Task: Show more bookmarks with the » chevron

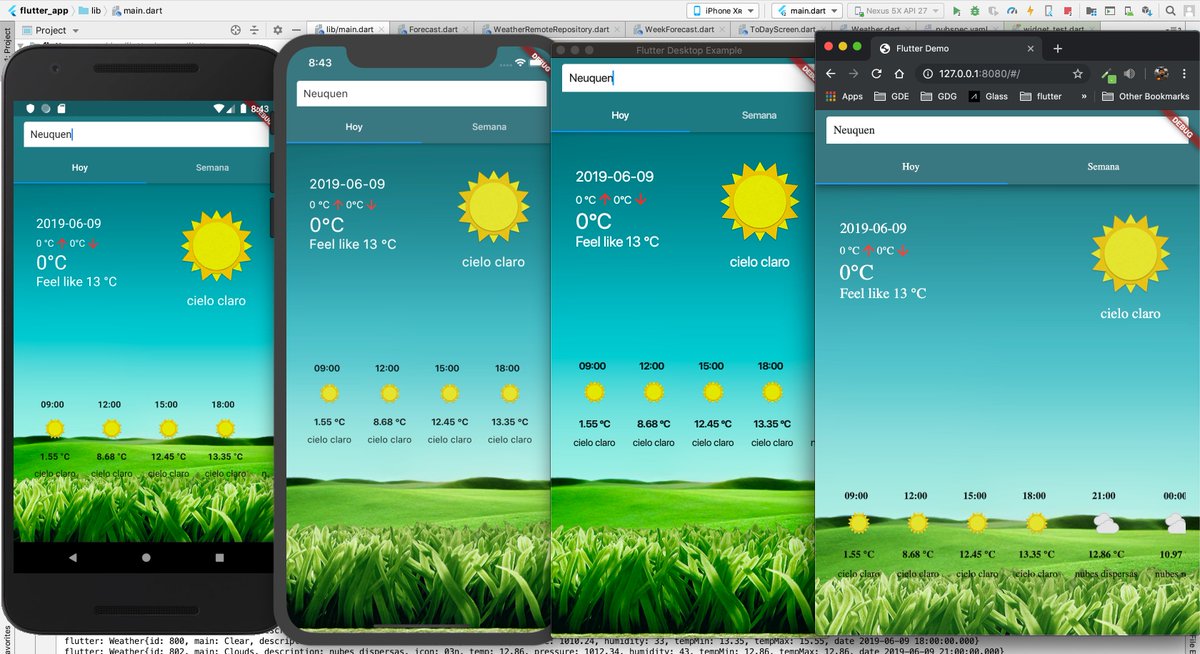Action: [x=1085, y=96]
